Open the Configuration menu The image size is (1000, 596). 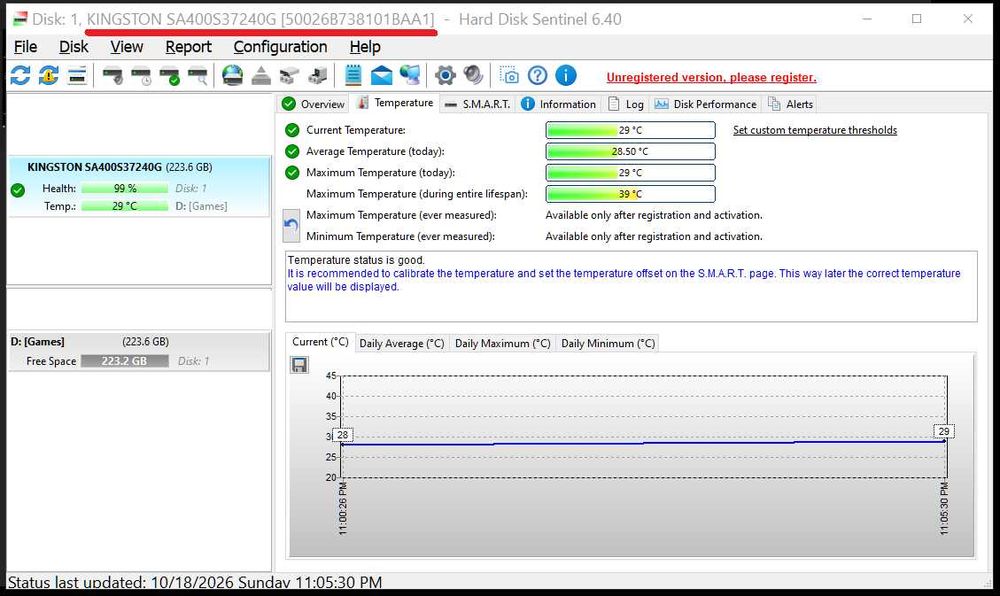280,47
